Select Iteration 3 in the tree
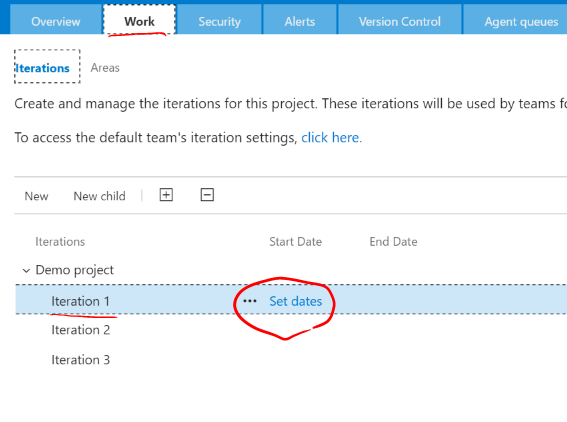Viewport: 567px width, 422px height. 81,360
